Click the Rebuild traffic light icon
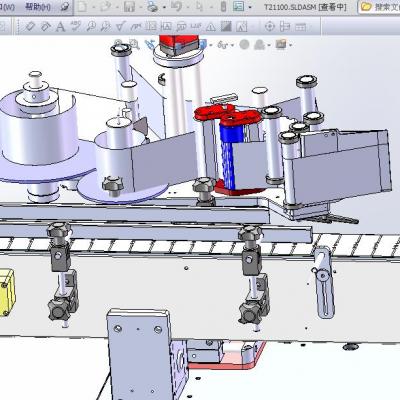 click(x=224, y=6)
